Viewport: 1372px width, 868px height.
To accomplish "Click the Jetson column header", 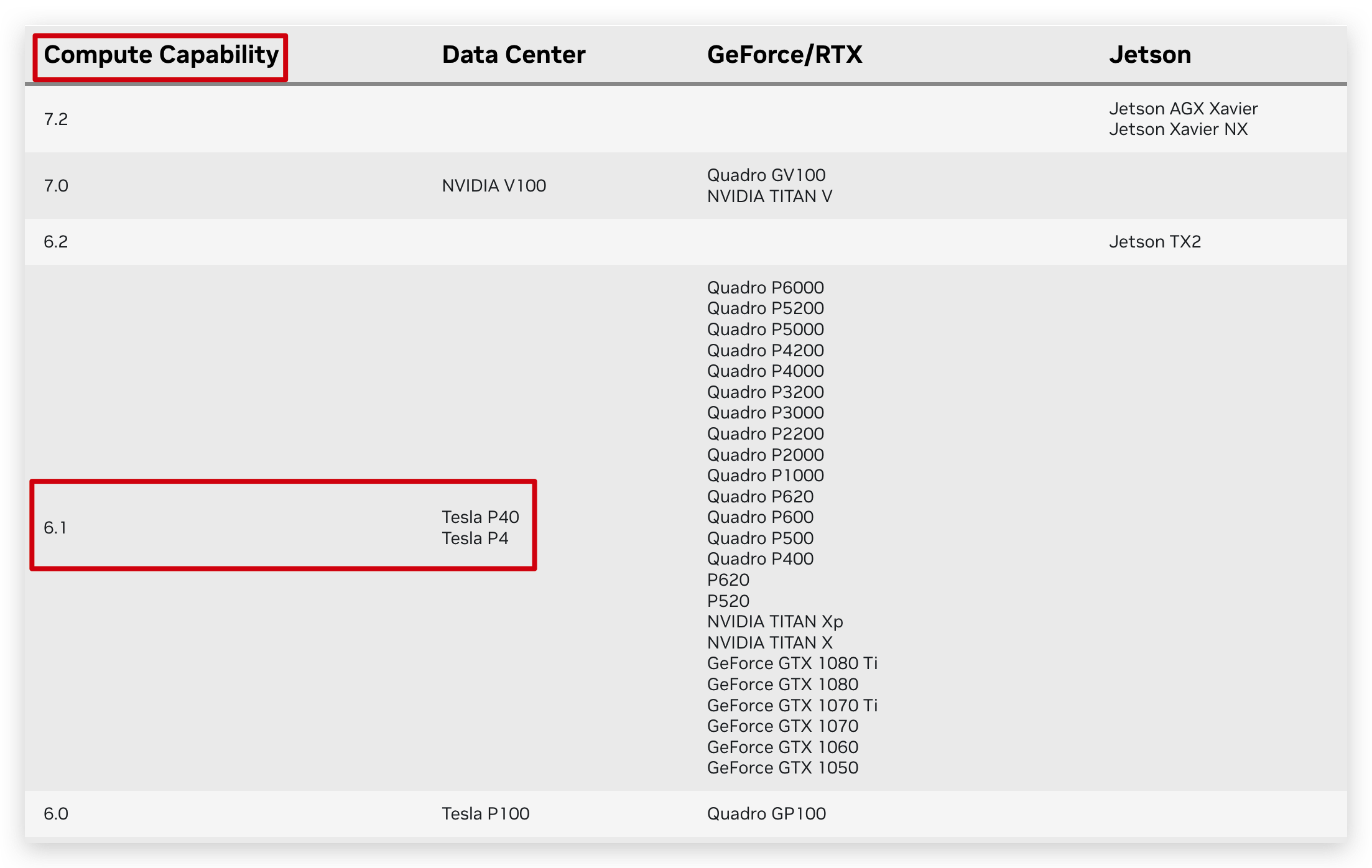I will 1150,55.
